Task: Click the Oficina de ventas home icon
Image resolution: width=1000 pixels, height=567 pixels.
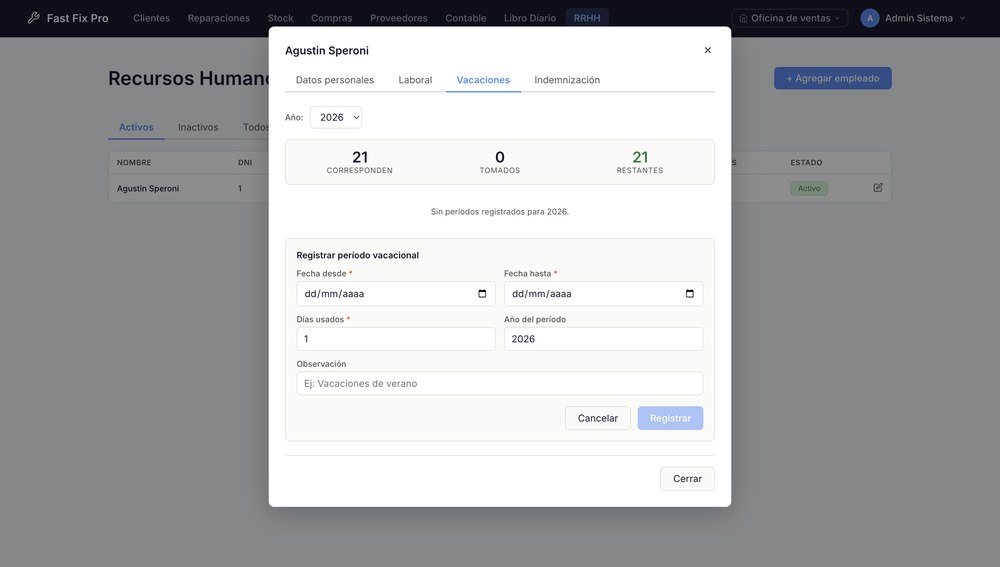Action: tap(743, 18)
